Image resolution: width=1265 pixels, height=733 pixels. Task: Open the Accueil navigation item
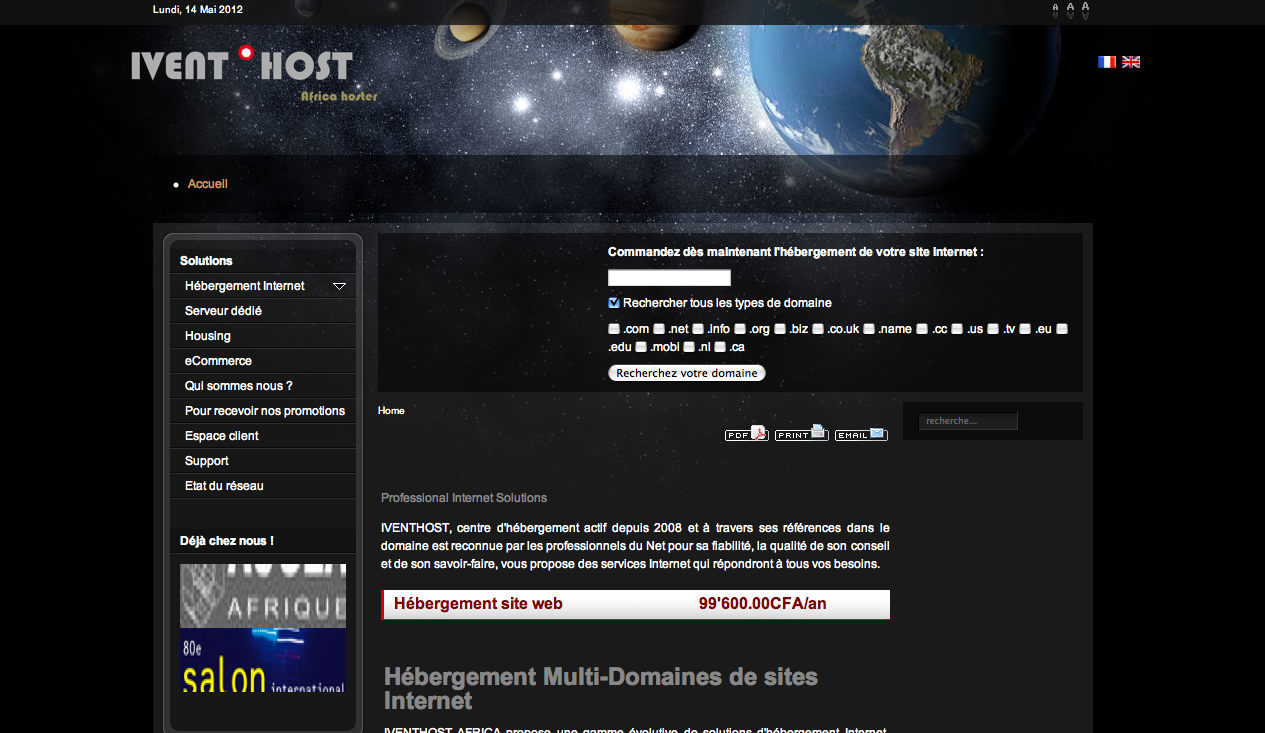pyautogui.click(x=208, y=184)
